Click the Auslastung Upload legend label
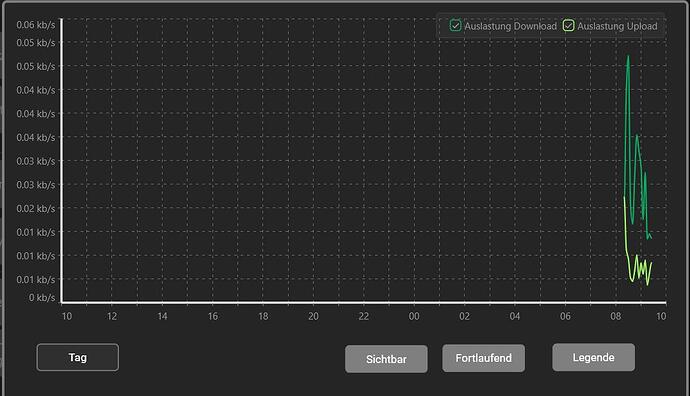690x396 pixels. pyautogui.click(x=617, y=26)
